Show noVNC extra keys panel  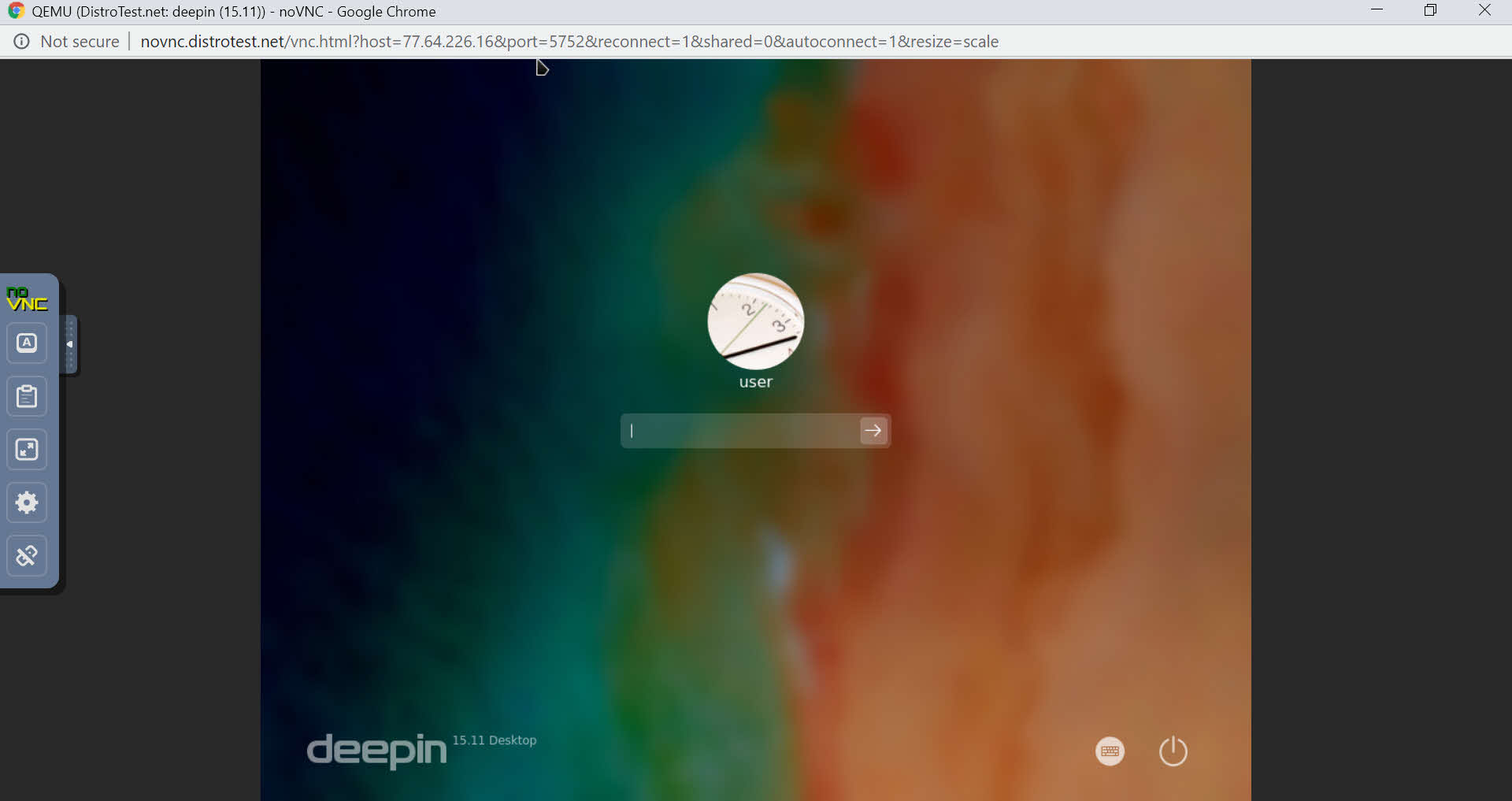coord(27,343)
